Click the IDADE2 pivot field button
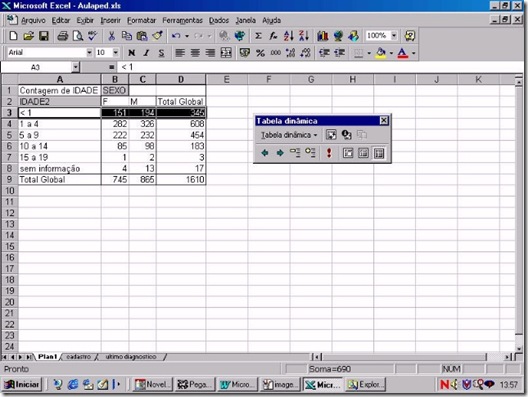528x397 pixels. [59, 101]
